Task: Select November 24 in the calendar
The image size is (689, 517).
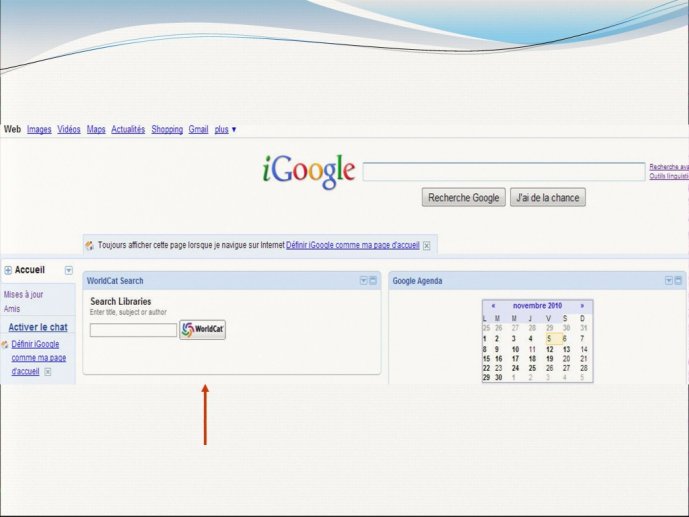Action: [515, 368]
